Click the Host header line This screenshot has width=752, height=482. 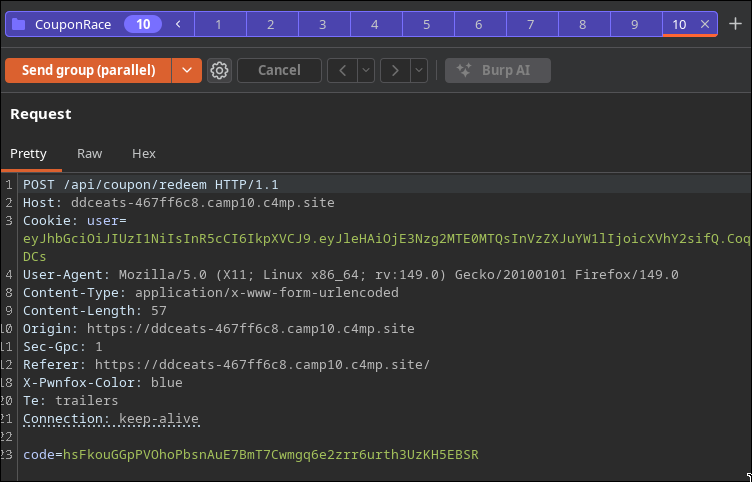coord(178,202)
